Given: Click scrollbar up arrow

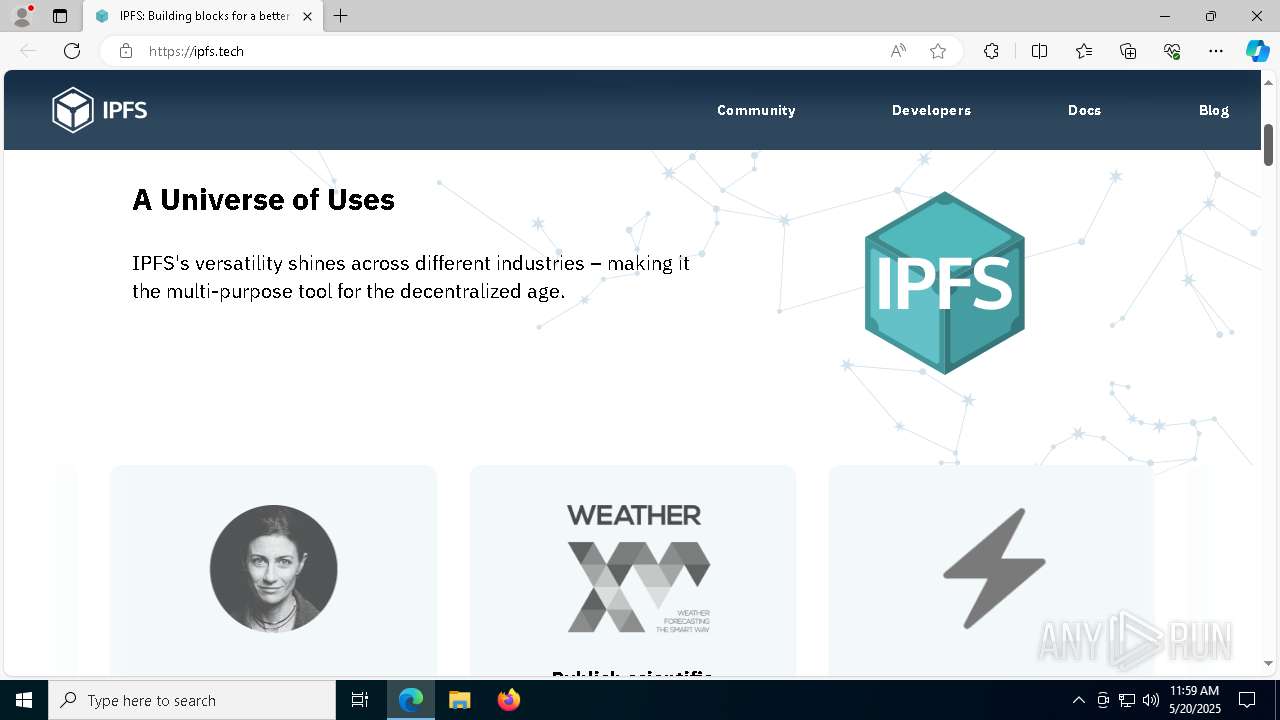Looking at the screenshot, I should coord(1268,81).
